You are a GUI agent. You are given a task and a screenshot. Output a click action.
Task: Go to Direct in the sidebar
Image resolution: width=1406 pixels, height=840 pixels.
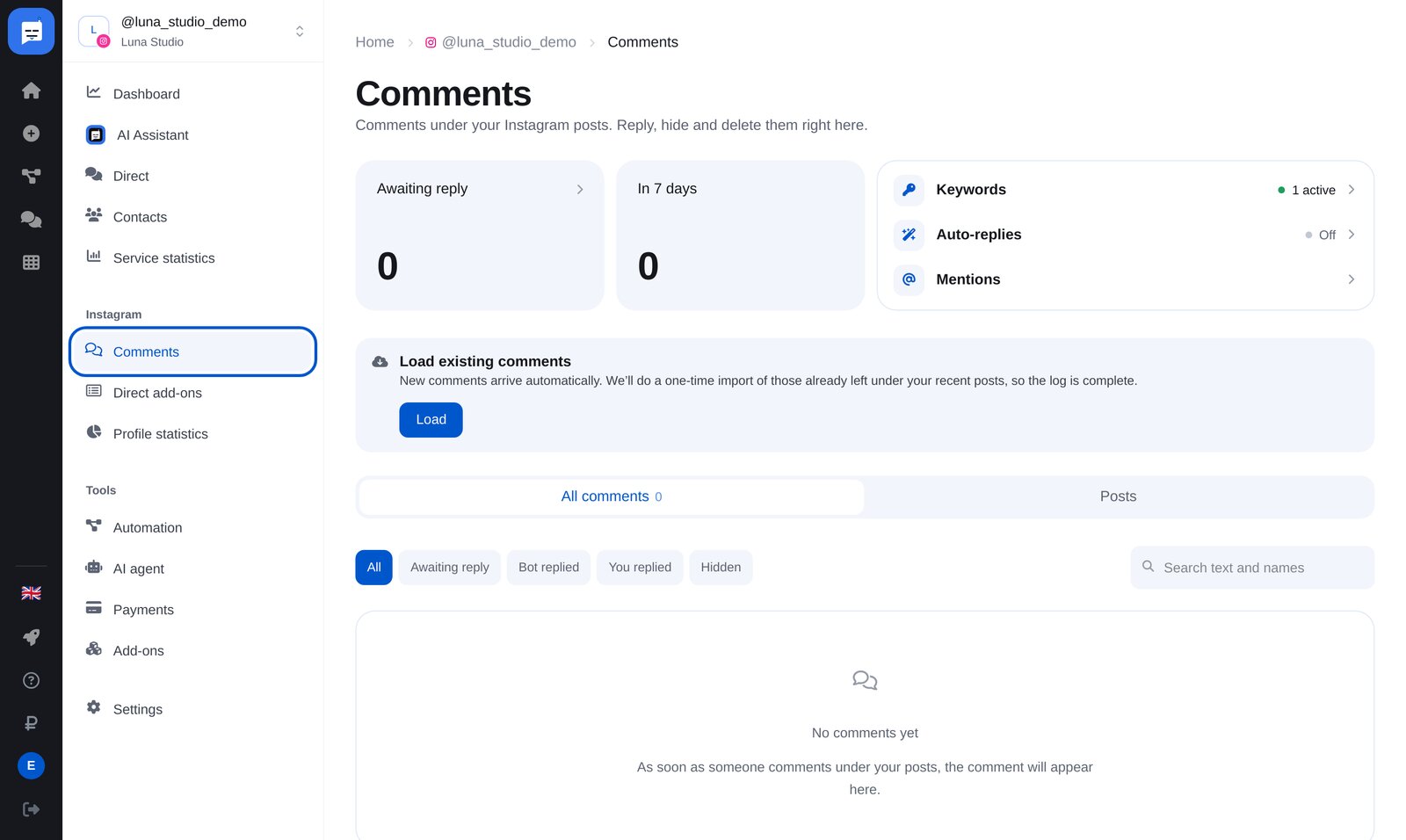point(192,176)
